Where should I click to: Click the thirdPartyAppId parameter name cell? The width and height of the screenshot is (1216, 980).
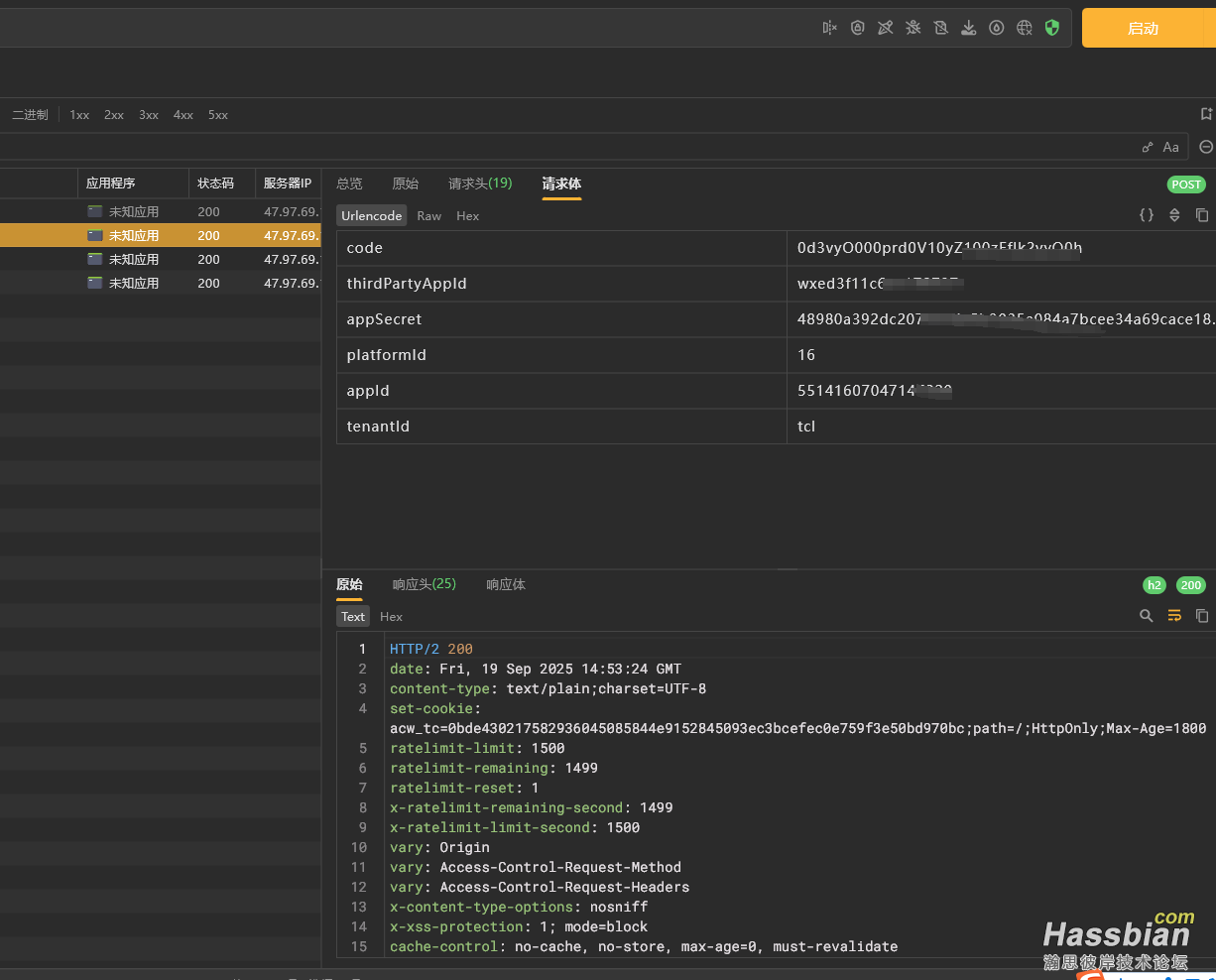(x=561, y=284)
